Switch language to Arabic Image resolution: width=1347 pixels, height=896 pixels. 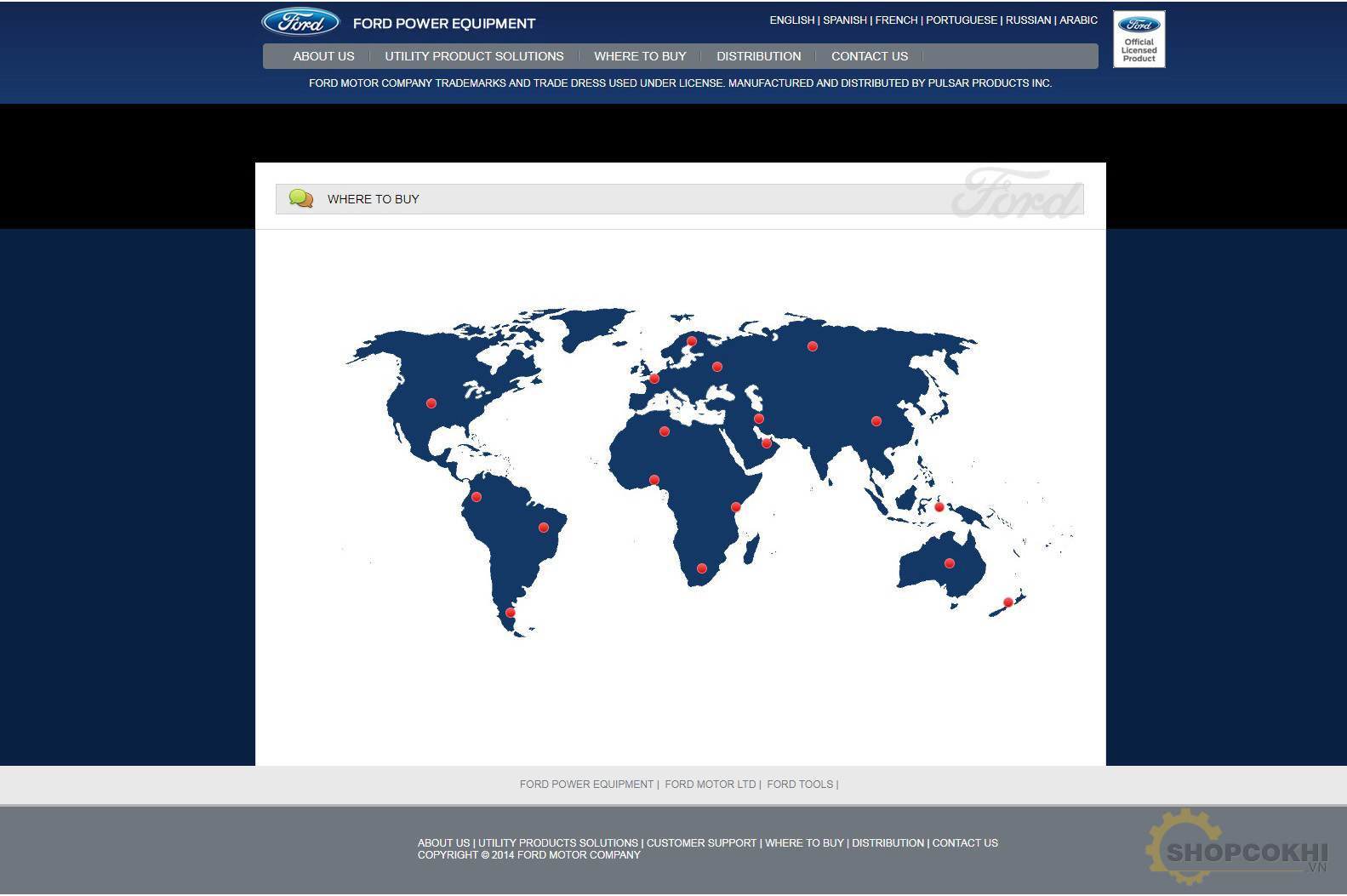tap(1078, 20)
